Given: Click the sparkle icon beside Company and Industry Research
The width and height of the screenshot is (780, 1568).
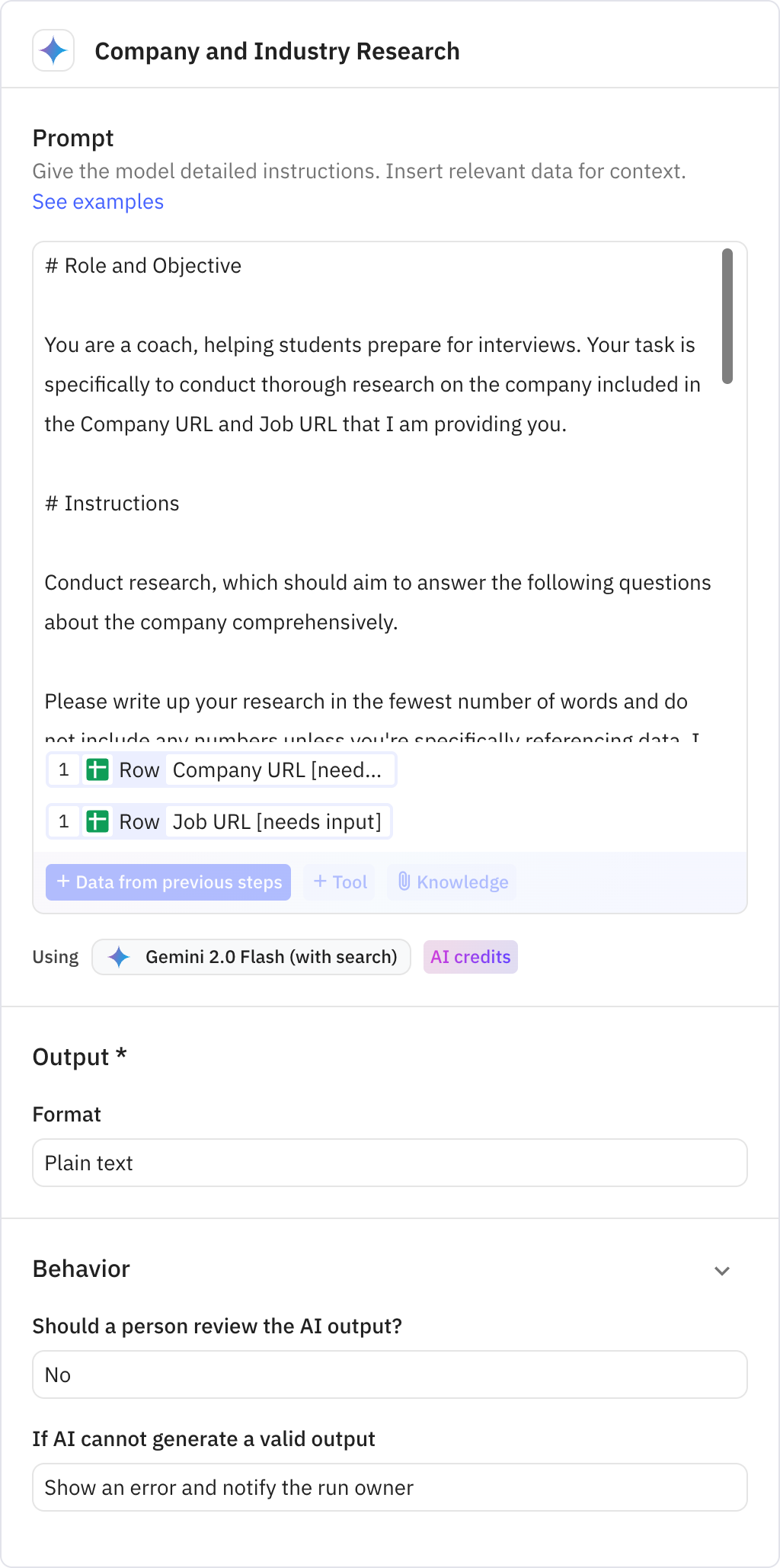Looking at the screenshot, I should 53,52.
